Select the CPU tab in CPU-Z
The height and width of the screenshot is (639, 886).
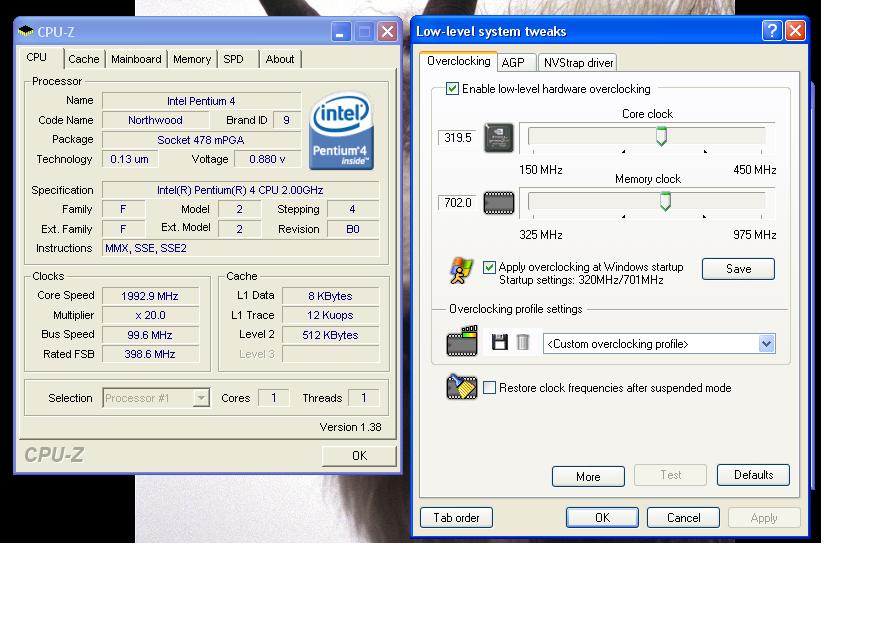tap(37, 57)
